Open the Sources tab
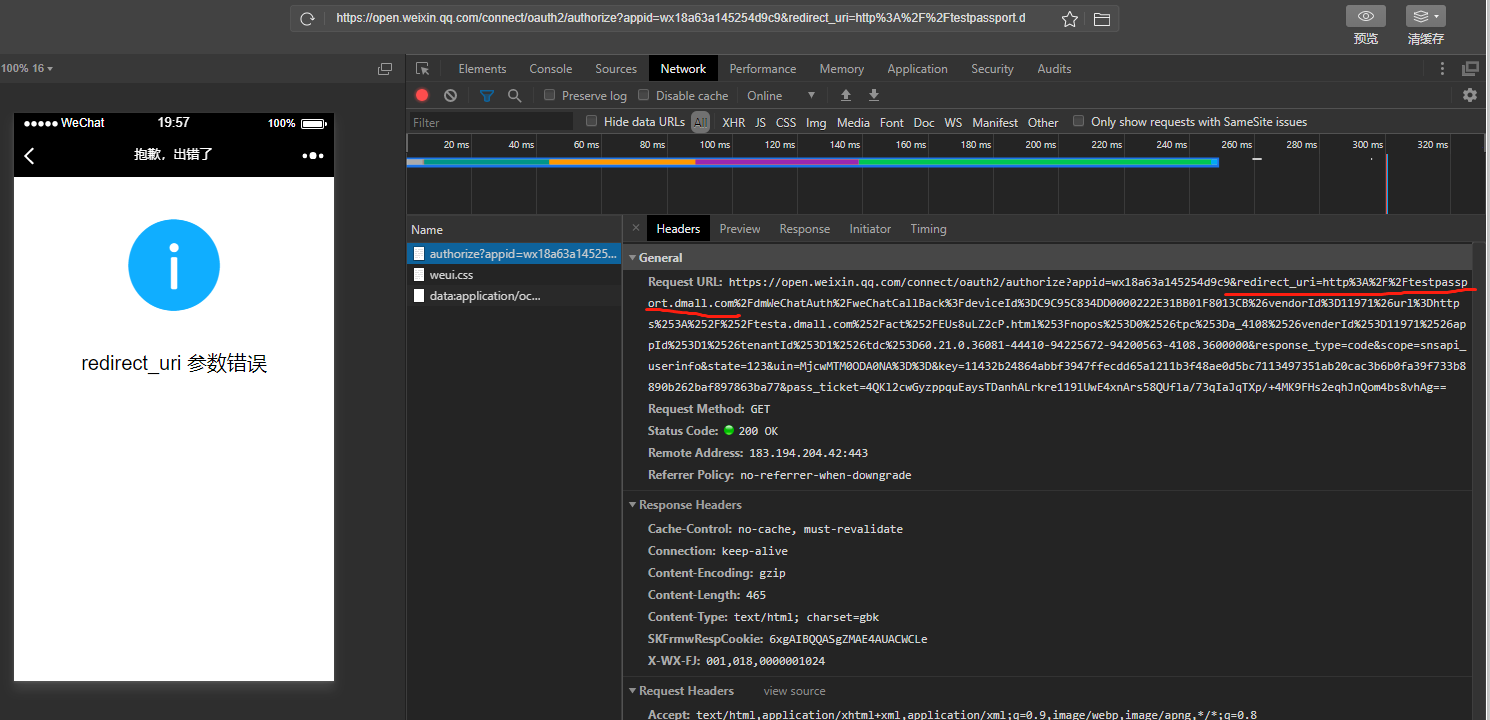This screenshot has width=1490, height=720. (616, 69)
